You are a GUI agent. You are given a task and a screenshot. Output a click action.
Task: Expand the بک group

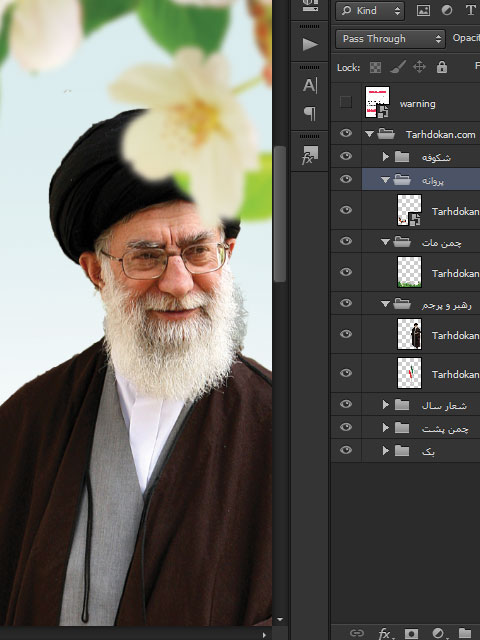click(x=385, y=451)
